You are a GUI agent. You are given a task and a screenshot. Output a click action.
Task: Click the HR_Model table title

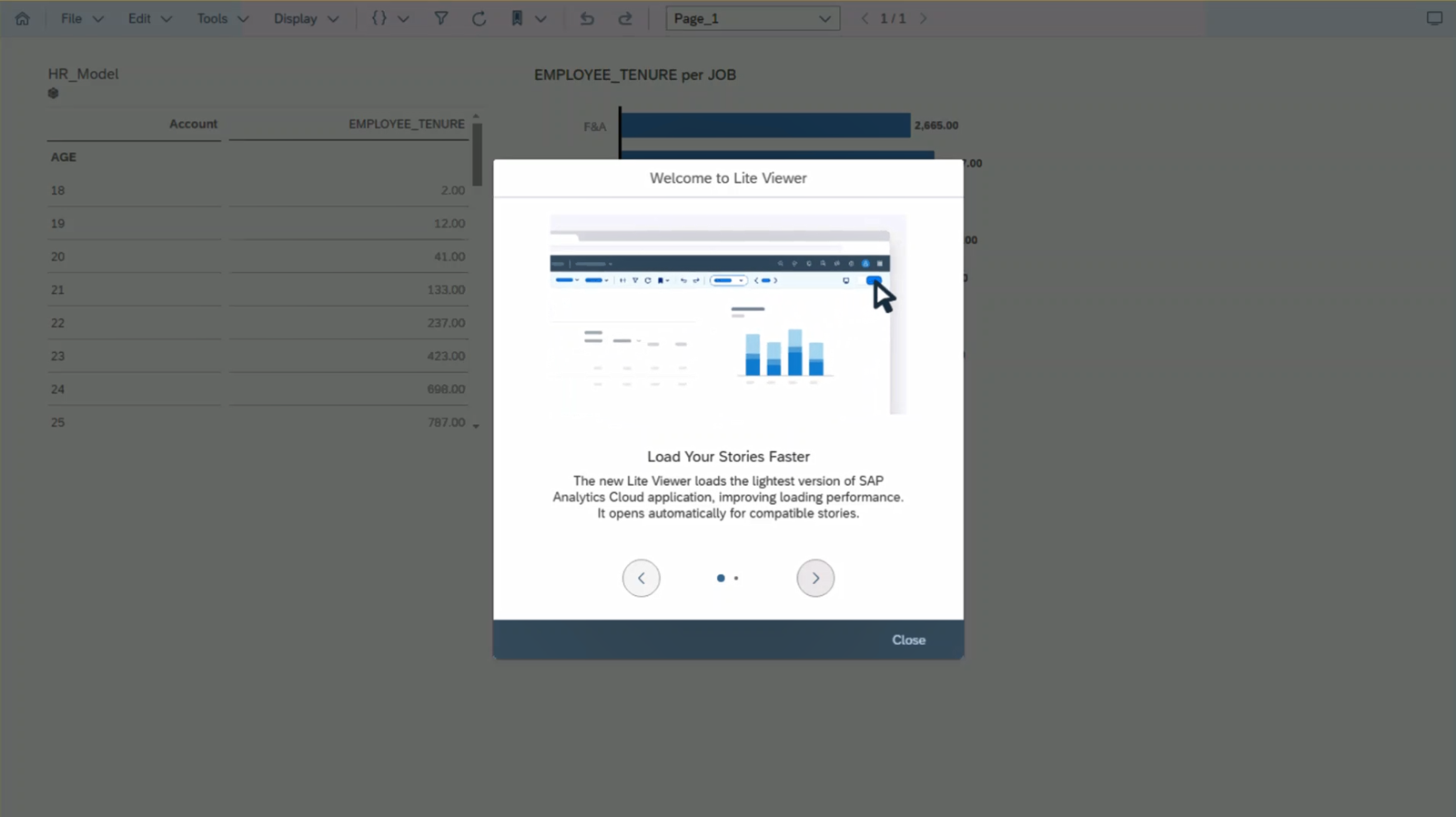(x=83, y=74)
